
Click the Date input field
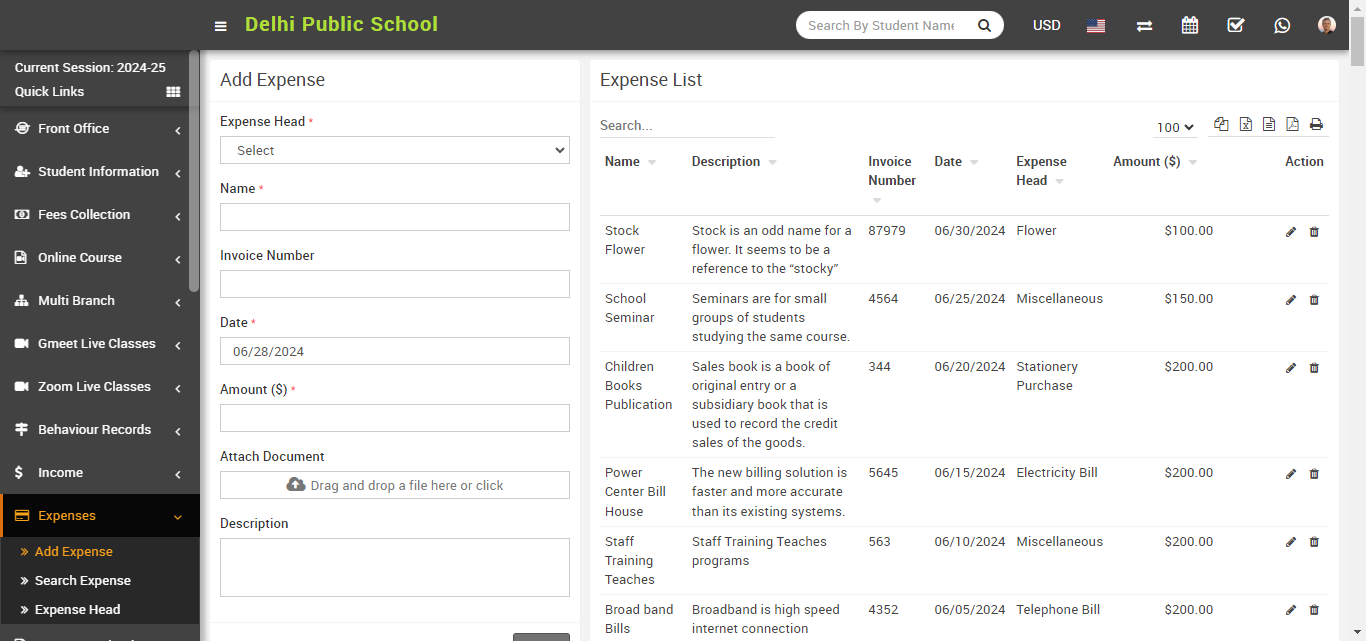coord(394,352)
